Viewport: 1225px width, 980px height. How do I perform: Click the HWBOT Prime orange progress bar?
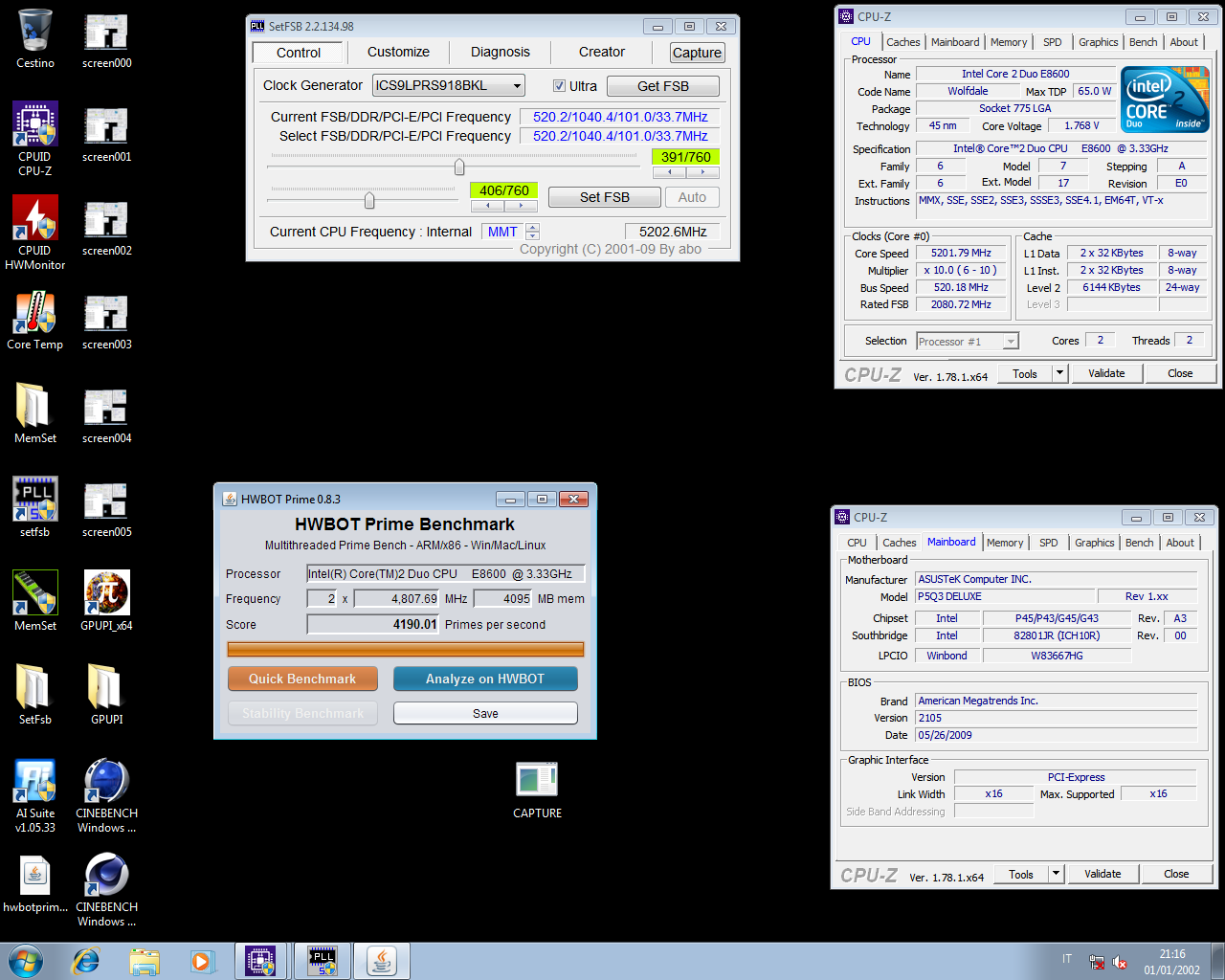(x=406, y=650)
